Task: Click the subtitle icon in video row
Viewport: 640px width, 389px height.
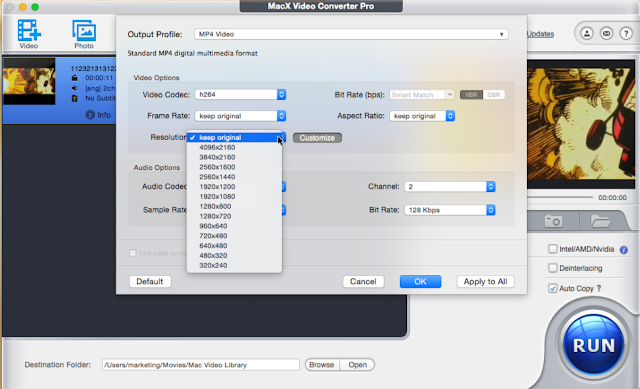Action: [x=75, y=98]
